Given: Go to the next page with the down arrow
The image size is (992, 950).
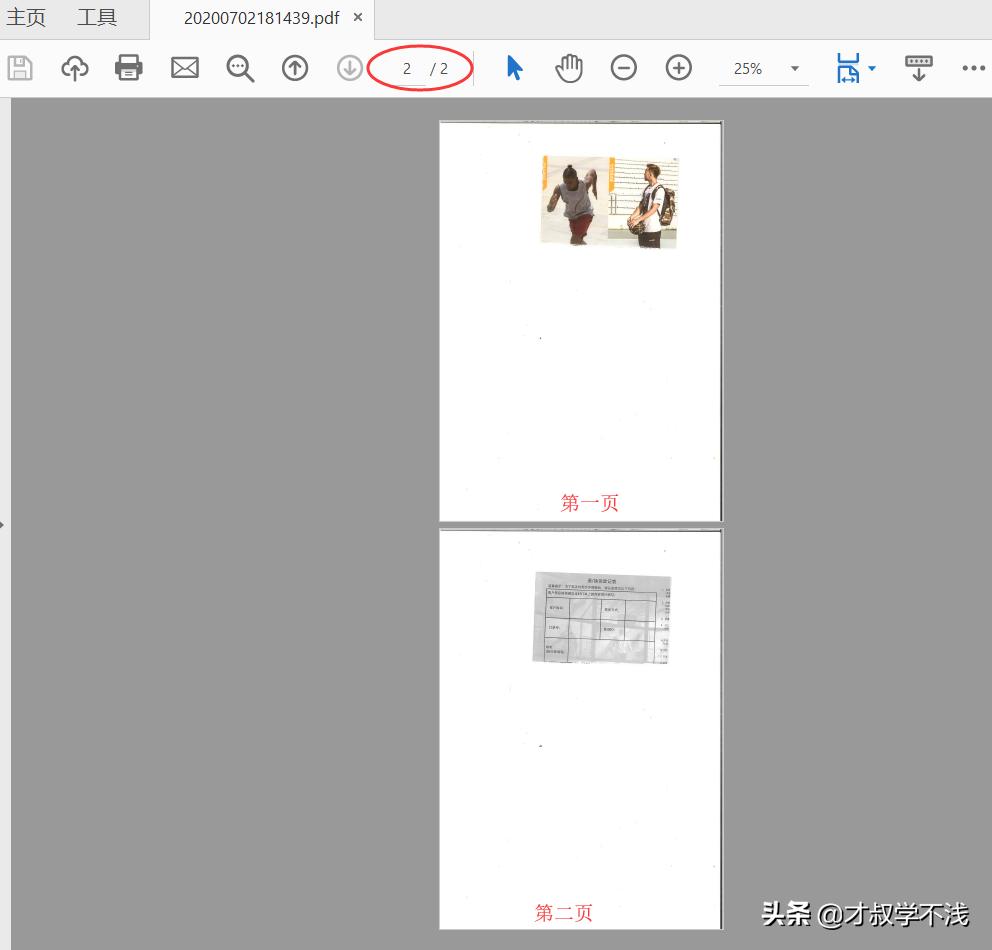Looking at the screenshot, I should coord(349,67).
